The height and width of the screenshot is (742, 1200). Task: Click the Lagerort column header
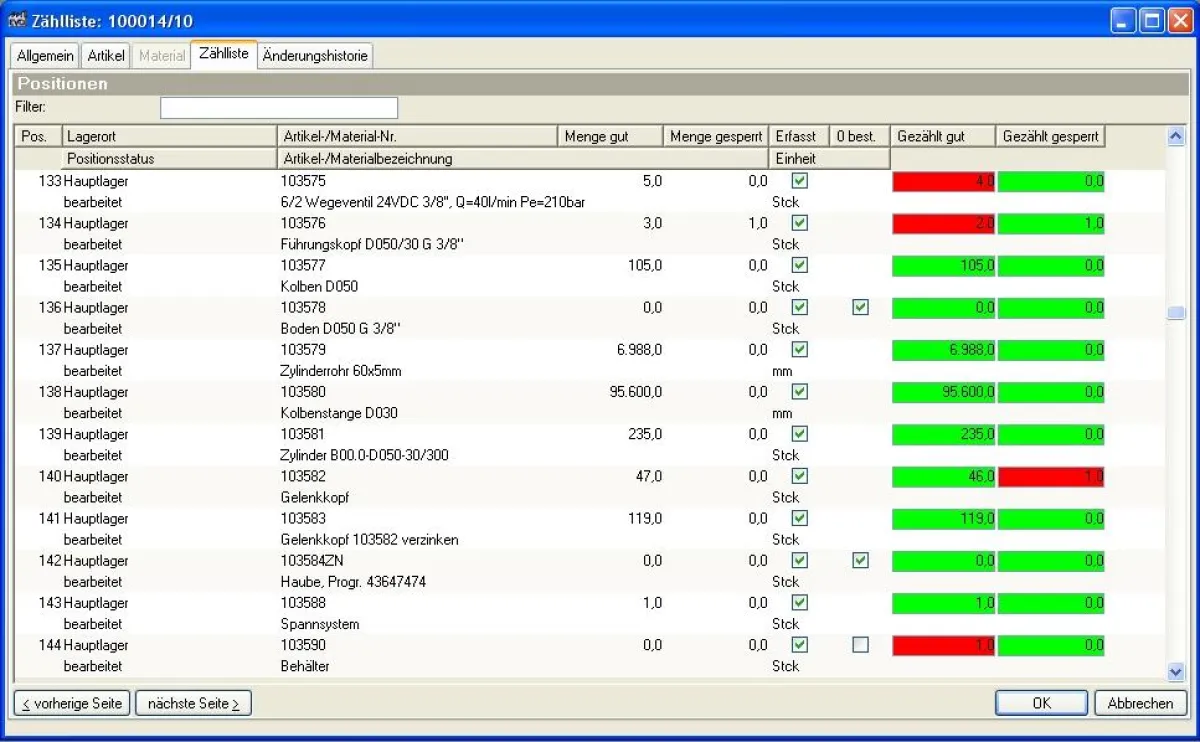169,136
